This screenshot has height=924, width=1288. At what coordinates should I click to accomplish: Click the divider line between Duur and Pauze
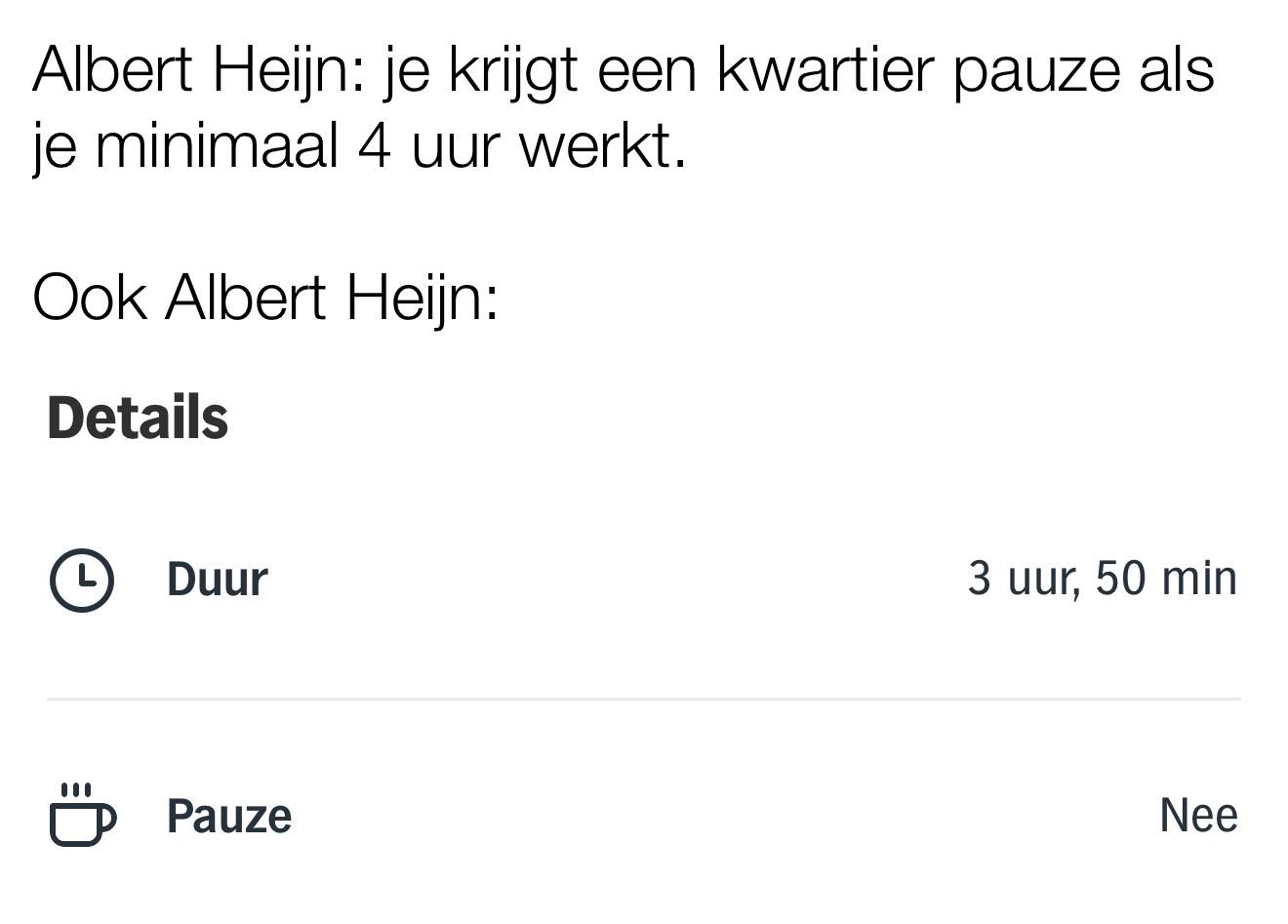coord(644,699)
